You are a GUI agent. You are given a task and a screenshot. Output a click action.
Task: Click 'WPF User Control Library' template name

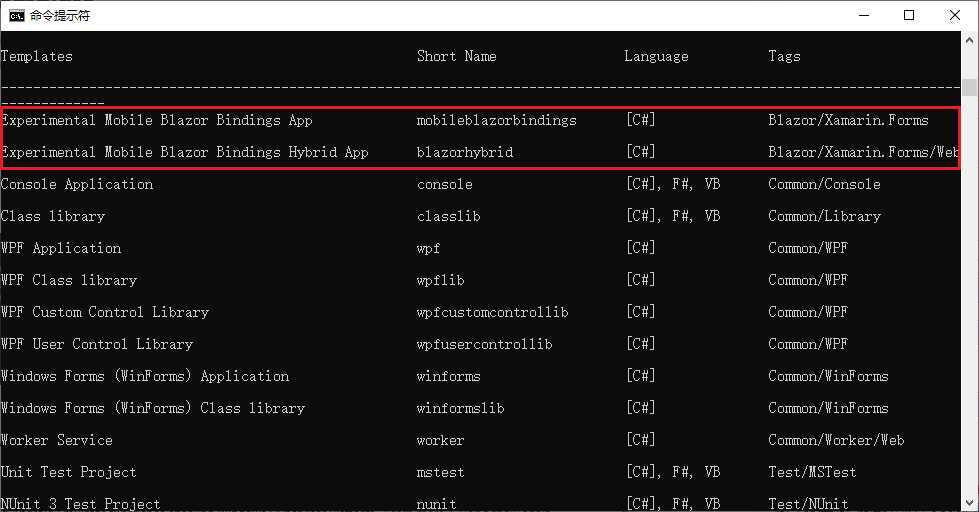97,344
